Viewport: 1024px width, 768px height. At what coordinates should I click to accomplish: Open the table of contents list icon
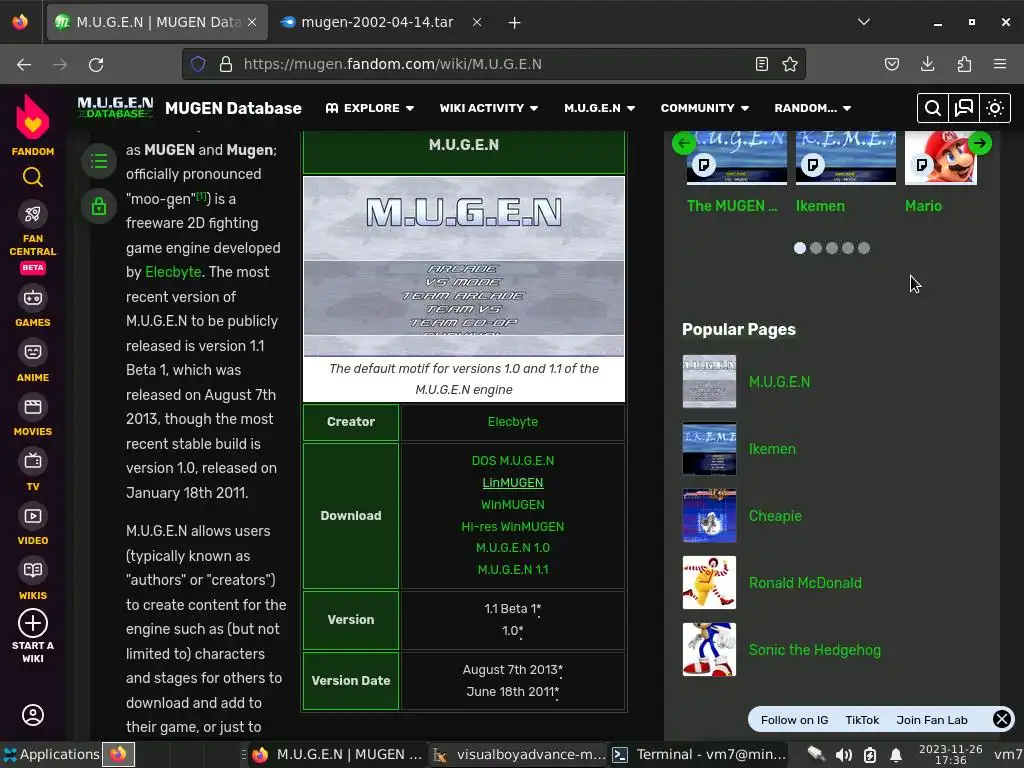[99, 161]
